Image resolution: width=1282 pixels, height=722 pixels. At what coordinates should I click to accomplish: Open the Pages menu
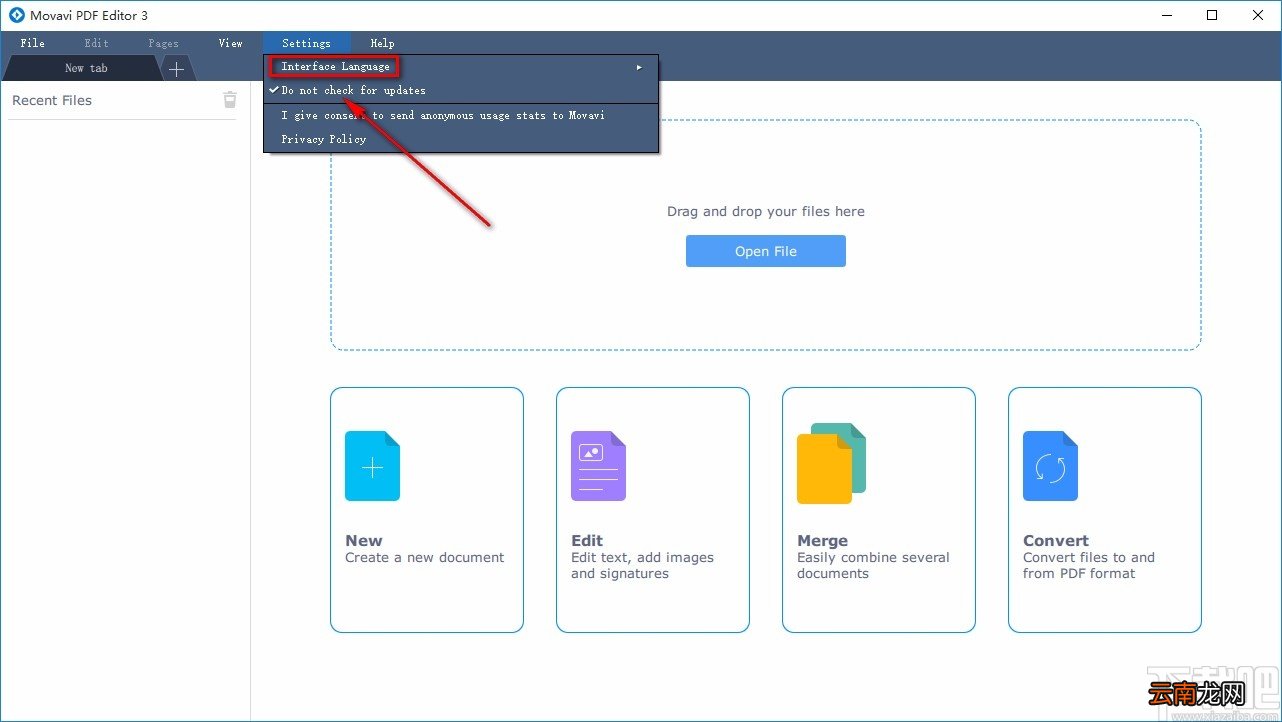tap(163, 43)
